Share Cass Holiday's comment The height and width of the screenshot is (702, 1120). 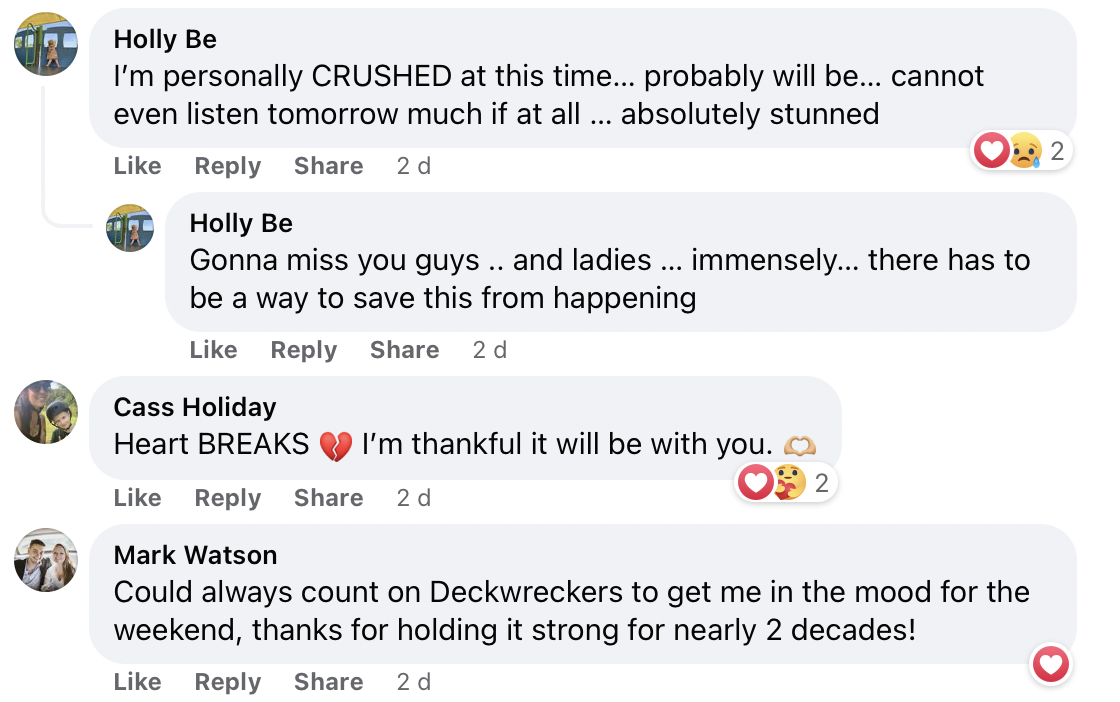pyautogui.click(x=328, y=498)
